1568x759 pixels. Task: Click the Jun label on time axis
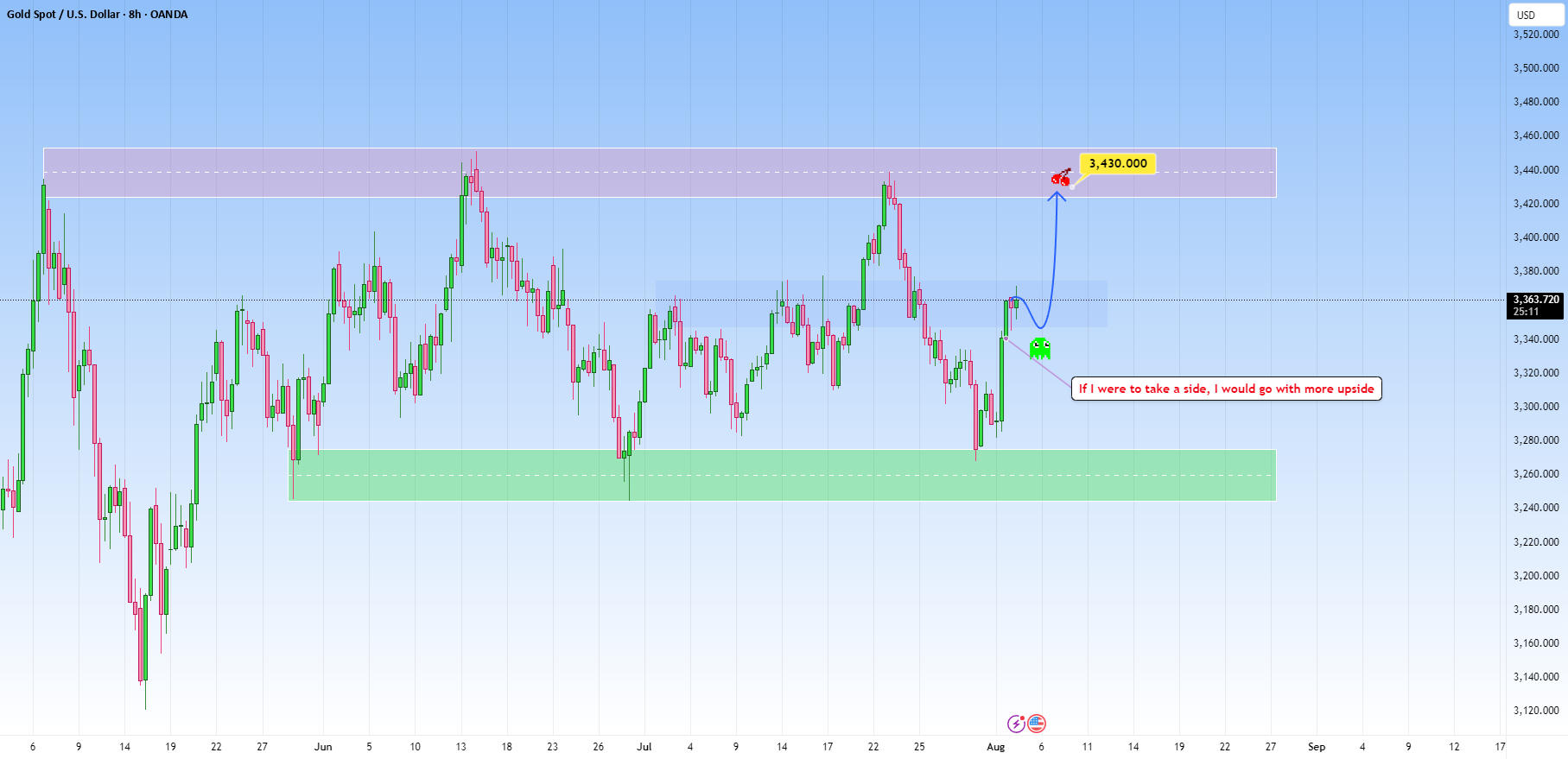[x=323, y=747]
